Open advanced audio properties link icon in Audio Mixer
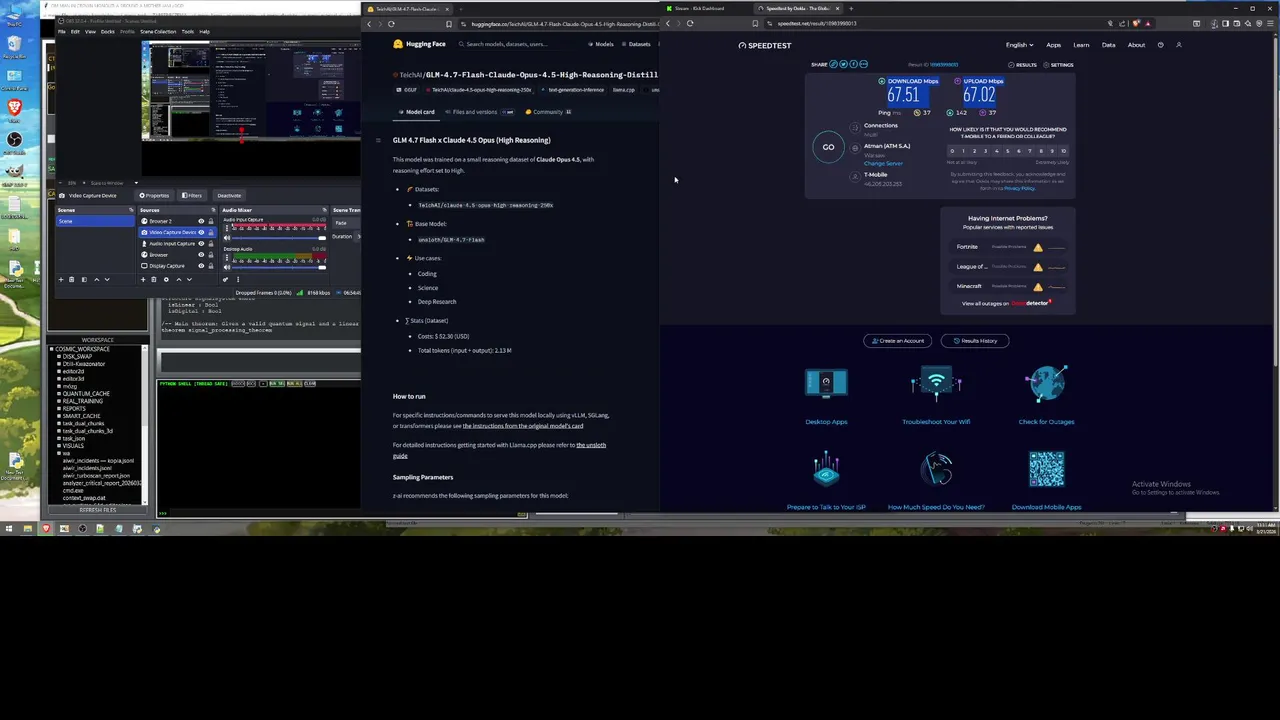Viewport: 1280px width, 720px height. pos(226,279)
